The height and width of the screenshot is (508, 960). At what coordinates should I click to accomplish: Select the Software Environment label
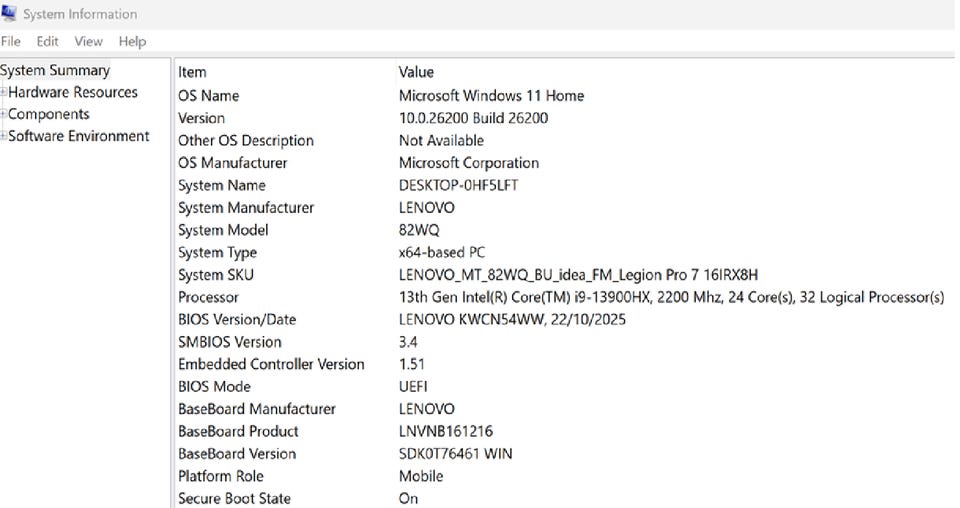79,136
